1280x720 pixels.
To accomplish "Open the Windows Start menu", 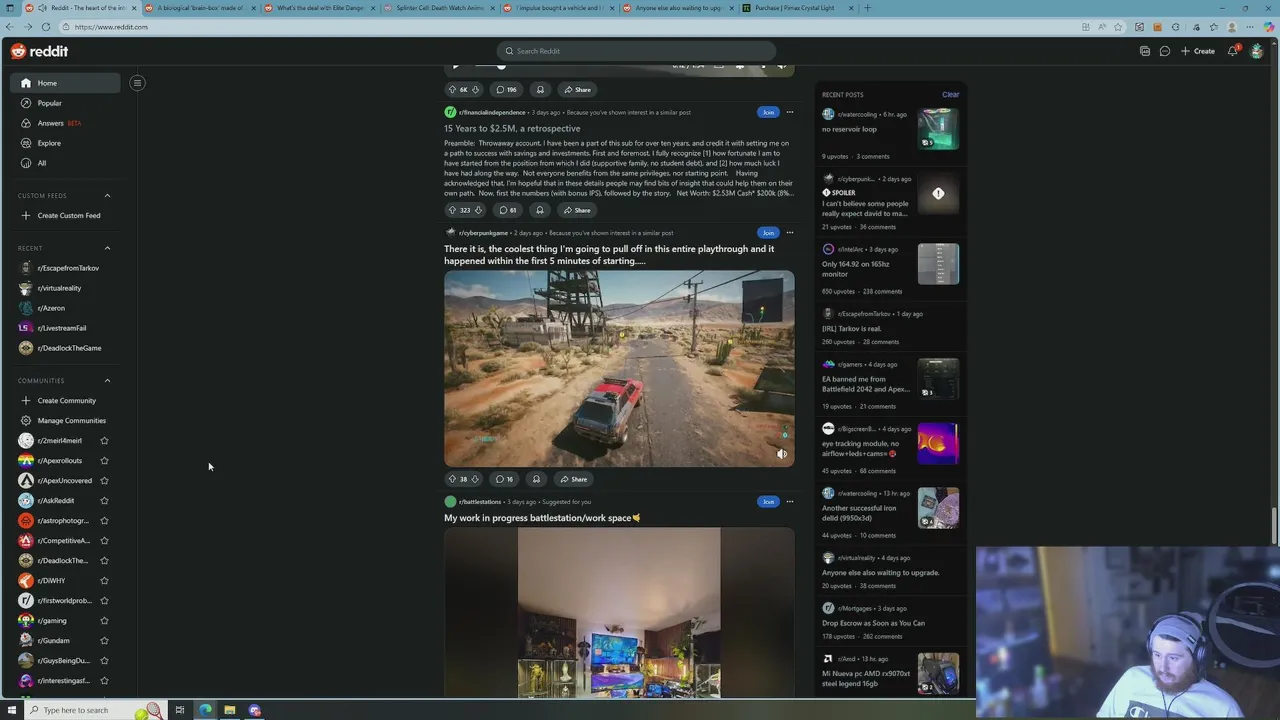I will [10, 710].
